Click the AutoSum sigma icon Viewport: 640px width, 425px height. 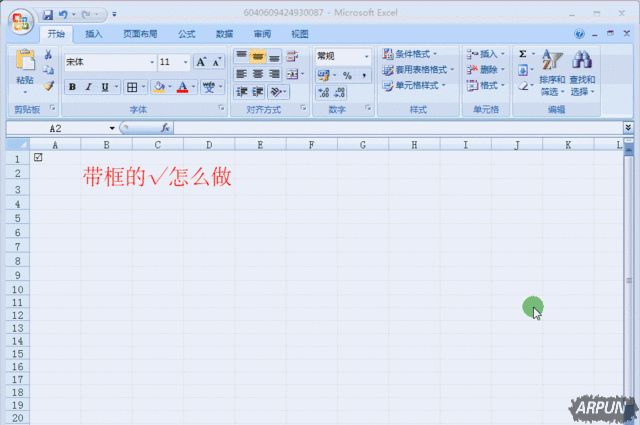point(523,54)
